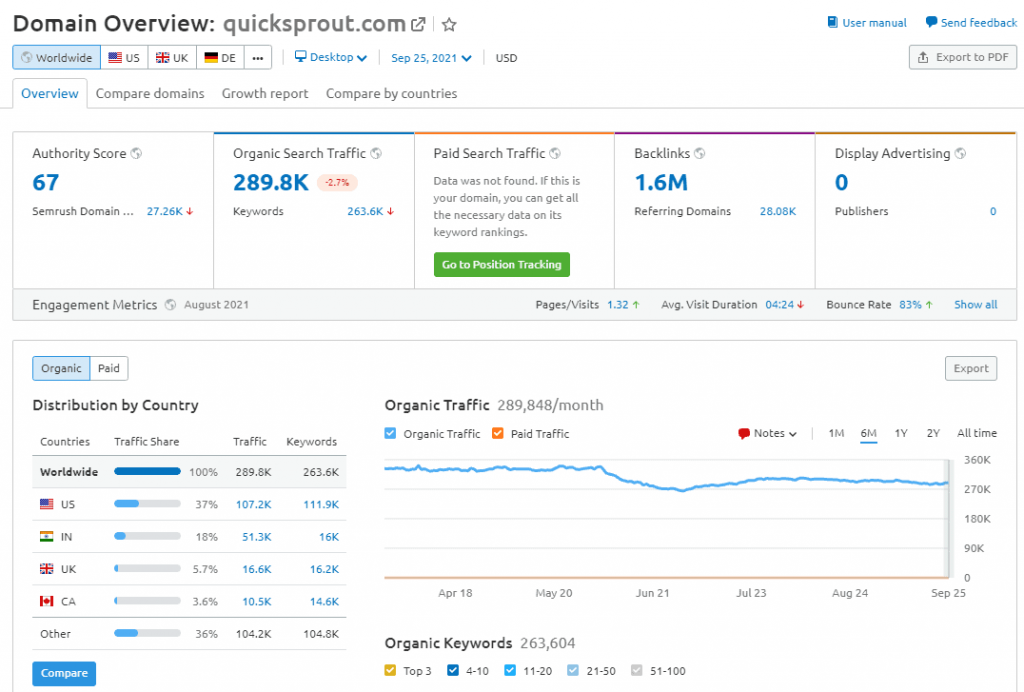Viewport: 1024px width, 692px height.
Task: Click the US 37% traffic share bar
Action: 147,504
